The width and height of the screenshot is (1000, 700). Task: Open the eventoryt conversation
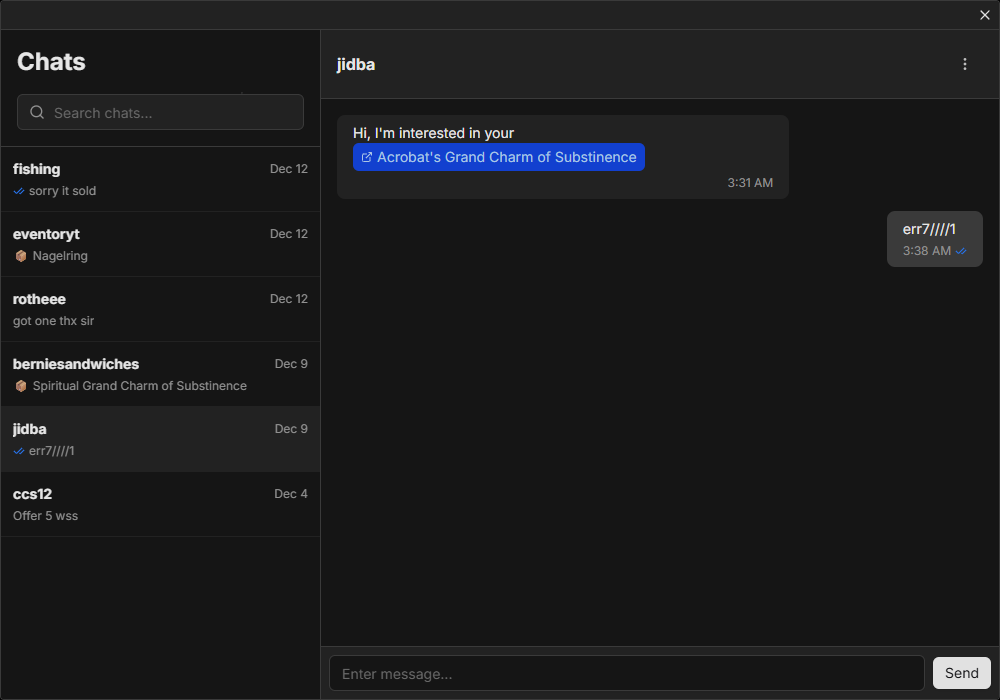tap(160, 244)
